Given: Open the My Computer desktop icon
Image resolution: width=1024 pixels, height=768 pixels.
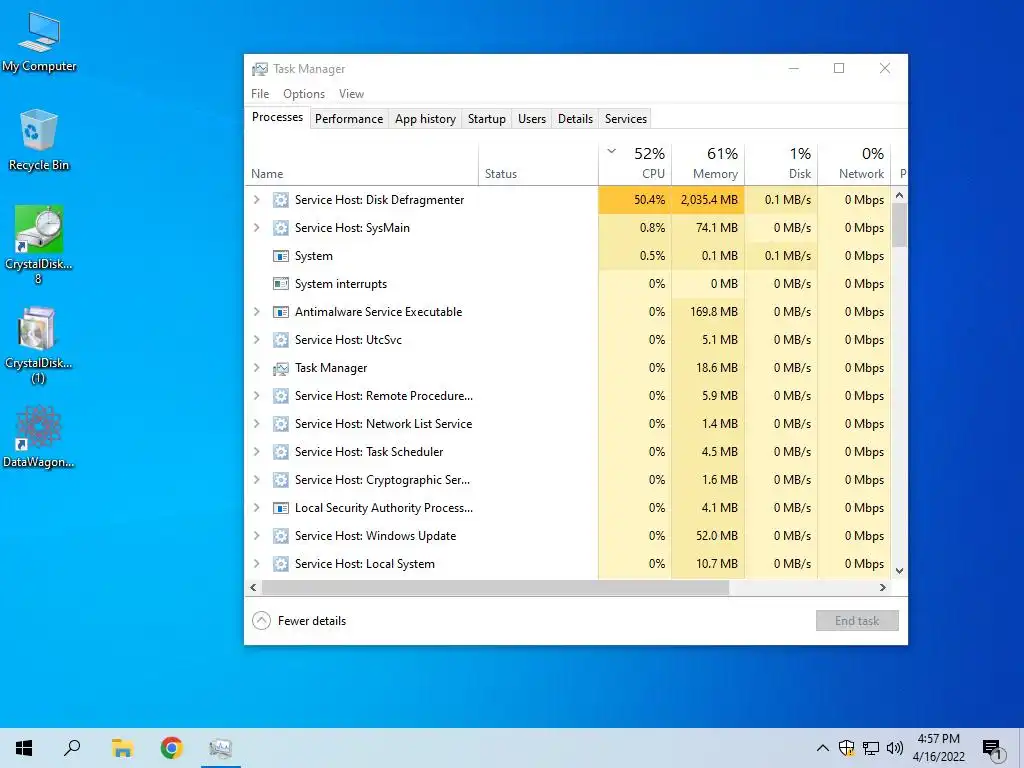Looking at the screenshot, I should [39, 42].
